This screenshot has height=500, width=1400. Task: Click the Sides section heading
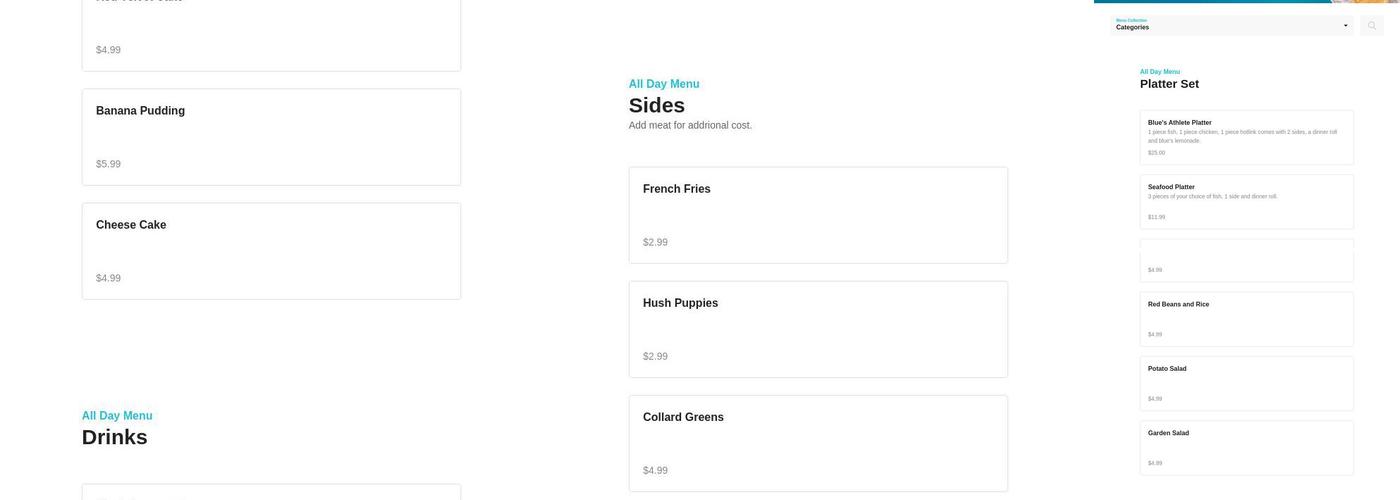point(657,105)
